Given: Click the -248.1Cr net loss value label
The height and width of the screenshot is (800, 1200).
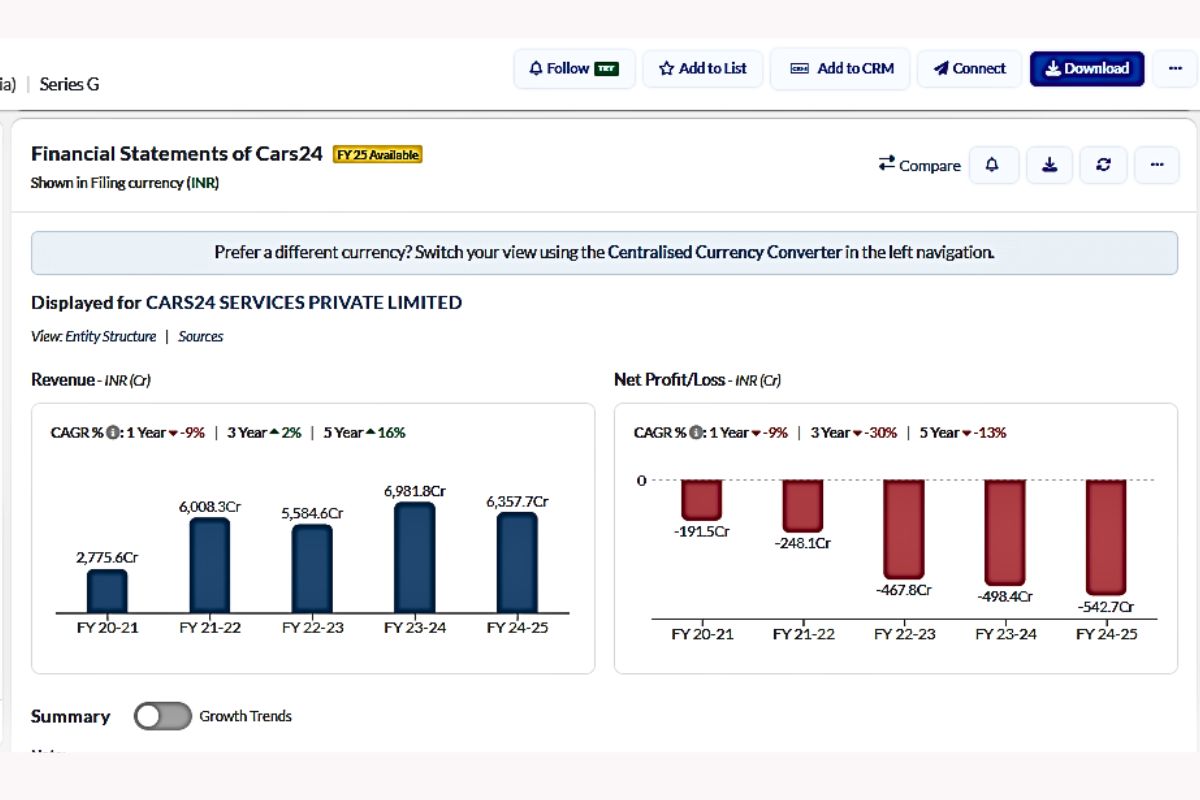Looking at the screenshot, I should pos(803,543).
